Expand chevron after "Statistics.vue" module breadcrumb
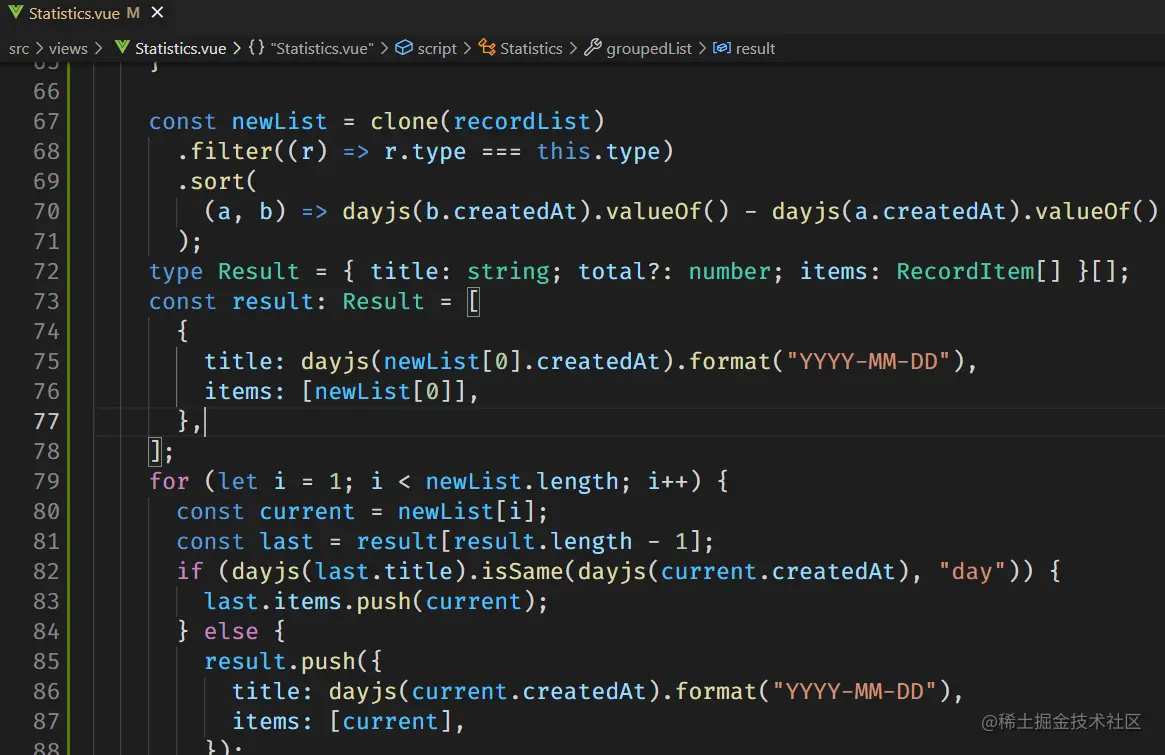 [x=384, y=48]
